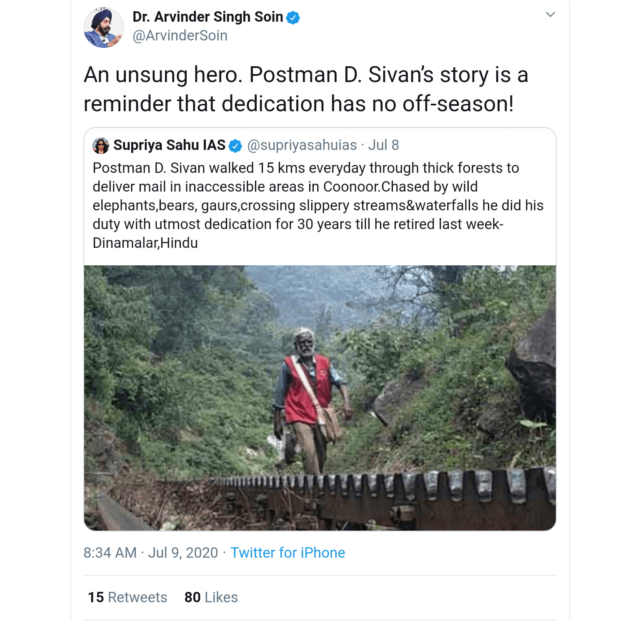Image resolution: width=640 pixels, height=621 pixels.
Task: Expand the tweet options chevron menu
Action: click(x=549, y=15)
